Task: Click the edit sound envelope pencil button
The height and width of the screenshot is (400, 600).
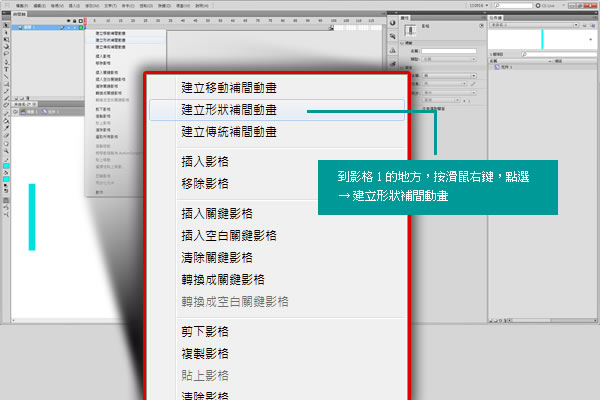Action: [473, 84]
